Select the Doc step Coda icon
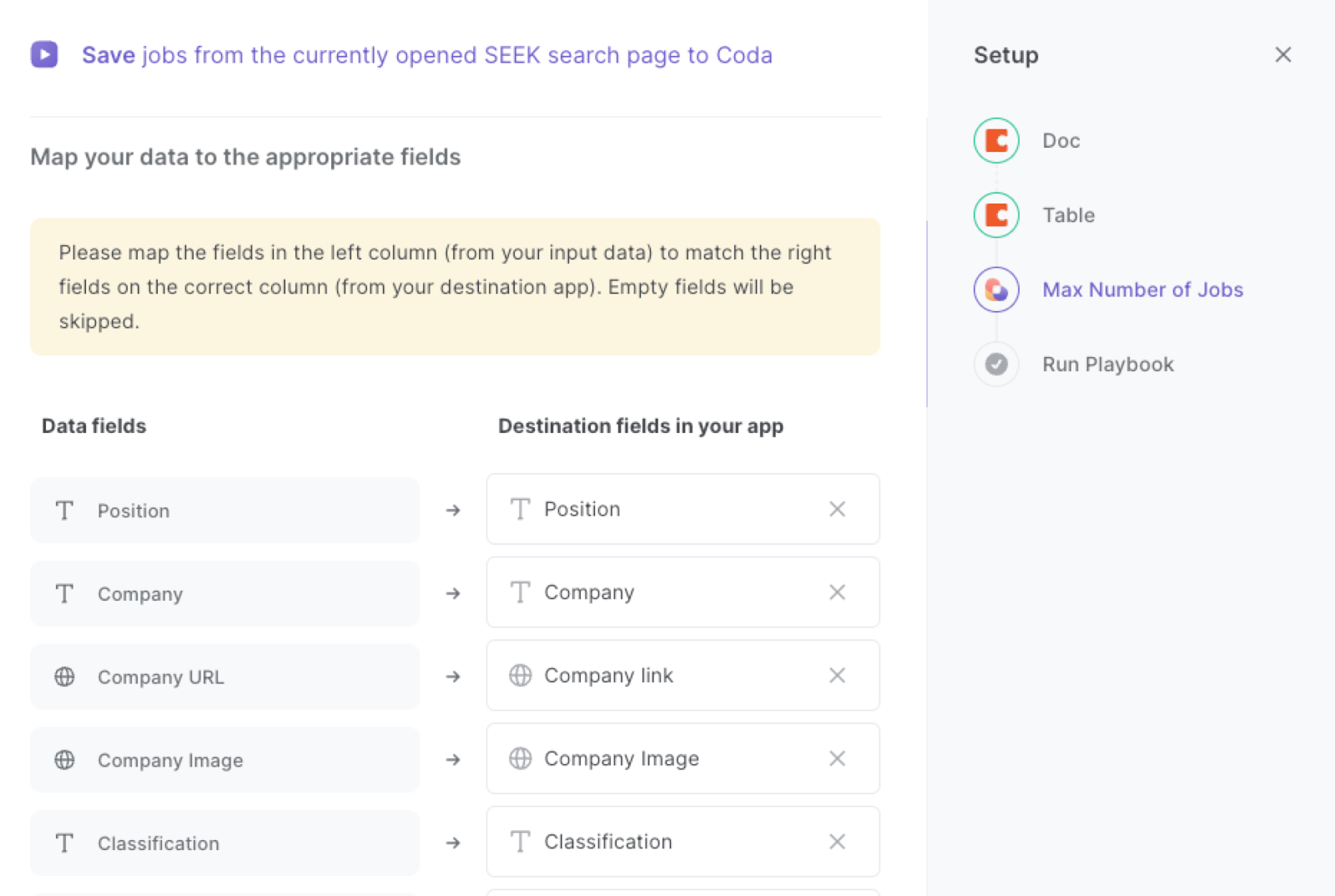Screen dimensions: 1335x896 click(x=996, y=140)
